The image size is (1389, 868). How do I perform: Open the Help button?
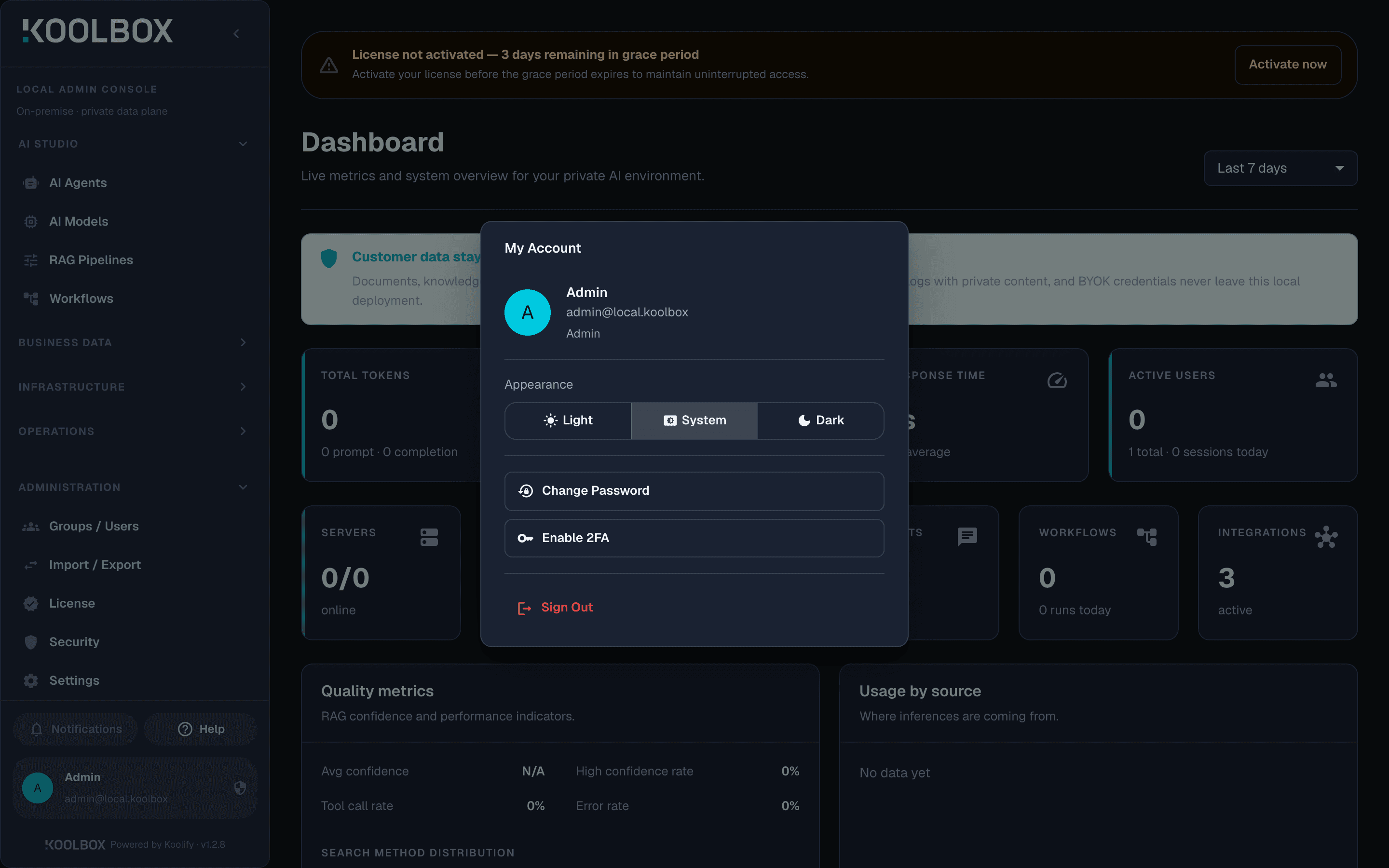pos(200,729)
